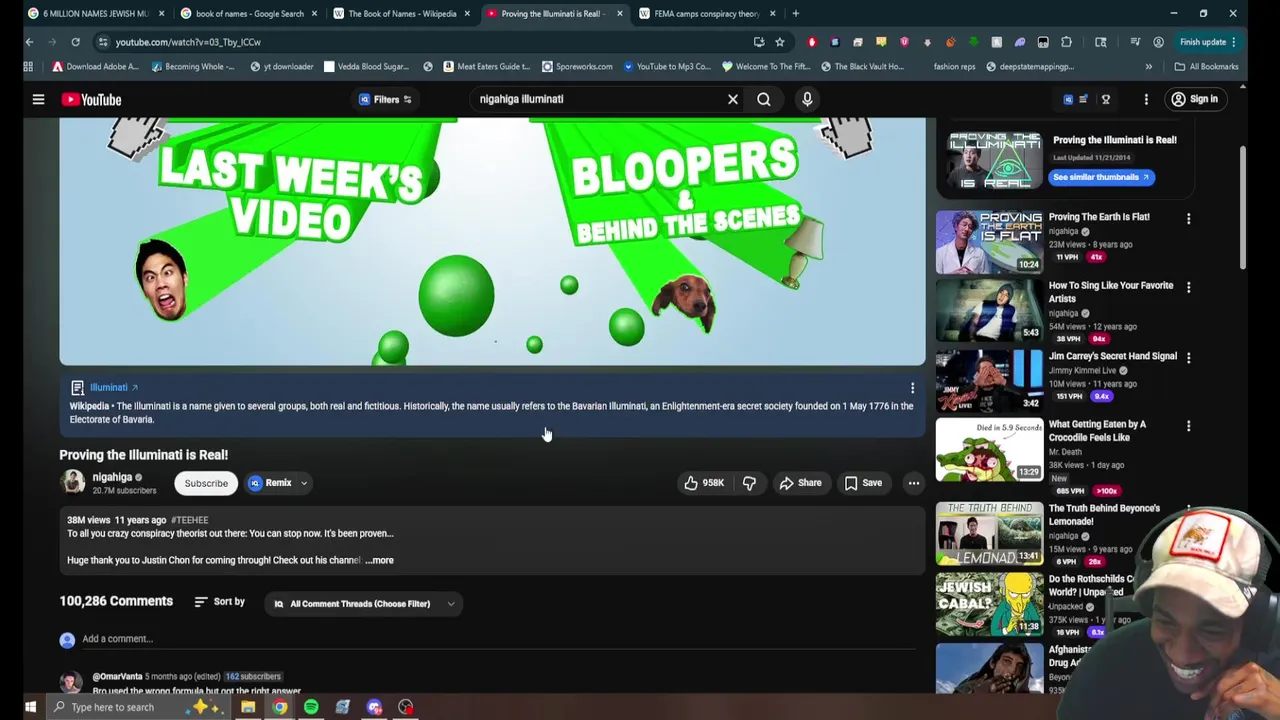The height and width of the screenshot is (720, 1280).
Task: Open Chrome profile avatar
Action: 1158,42
